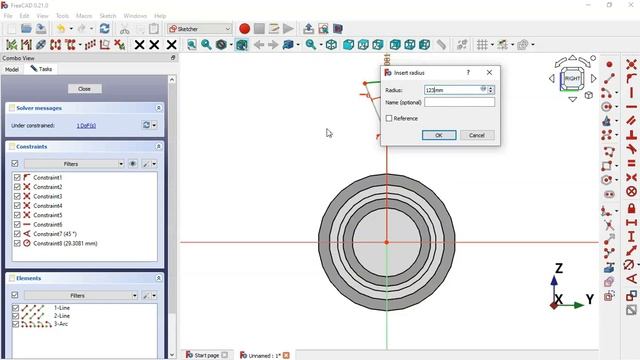This screenshot has width=640, height=360.
Task: Click Cancel in Insert radius dialog
Action: [x=477, y=135]
